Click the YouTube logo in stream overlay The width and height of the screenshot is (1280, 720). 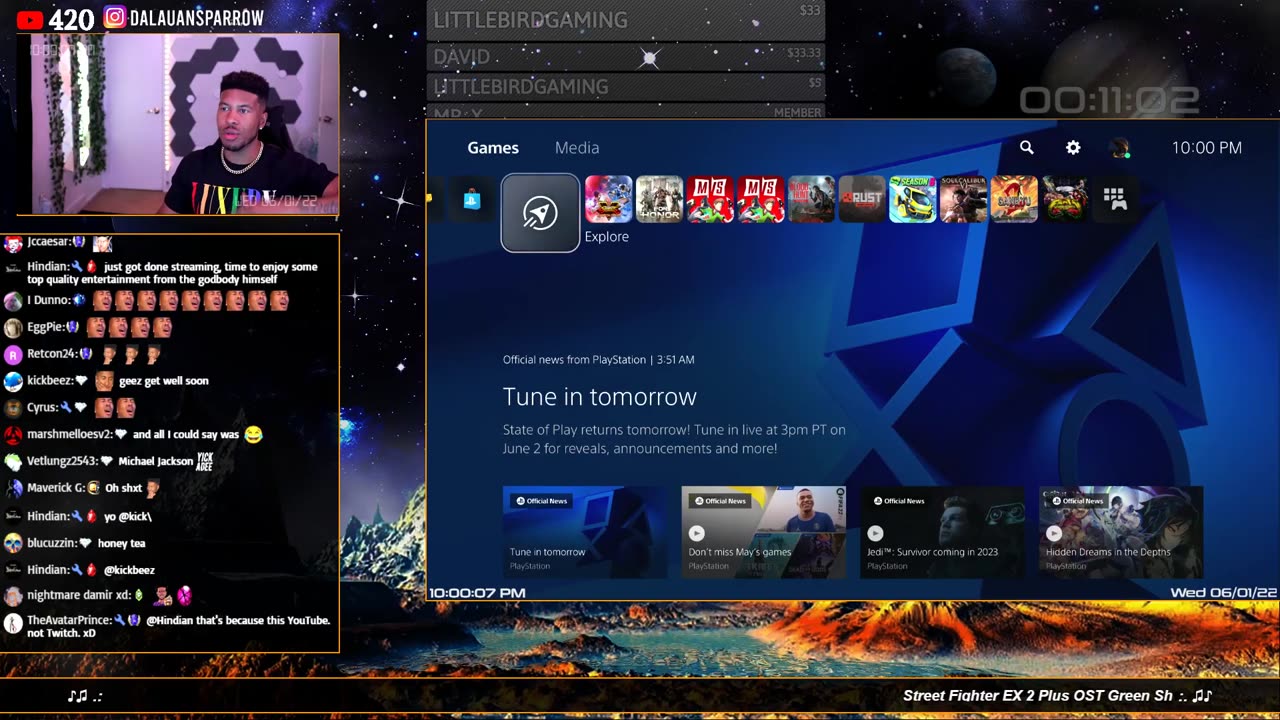[x=30, y=19]
